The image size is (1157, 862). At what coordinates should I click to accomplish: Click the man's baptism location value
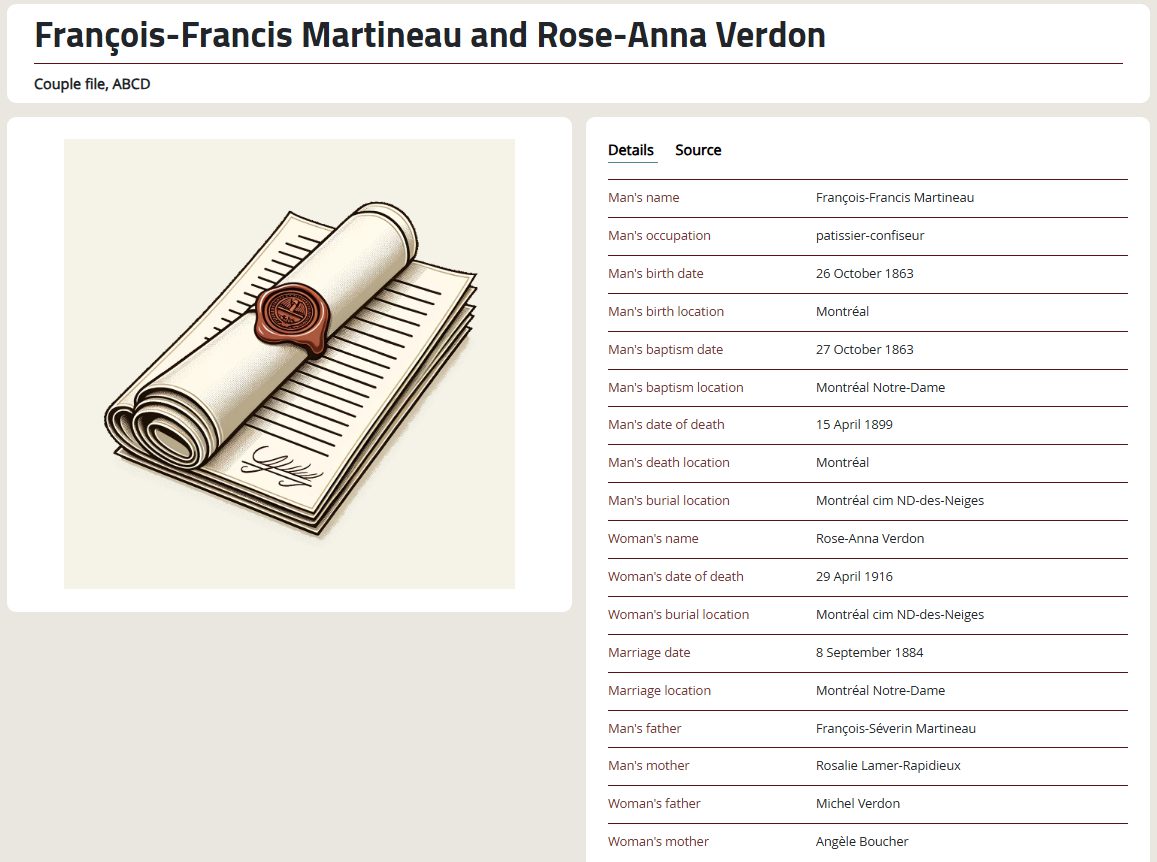point(880,388)
